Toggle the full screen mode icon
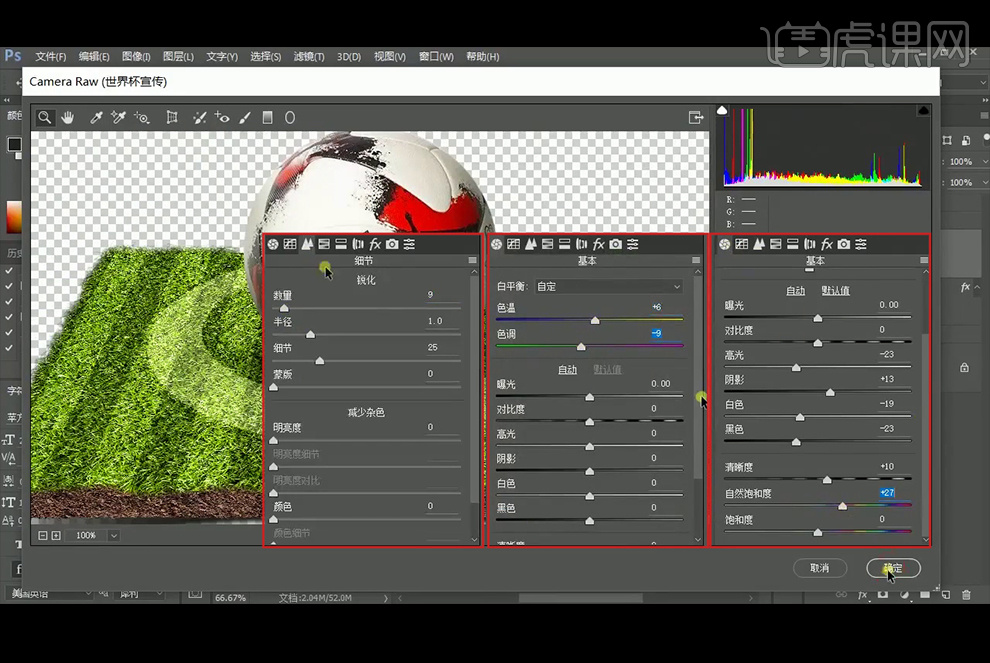990x663 pixels. 696,117
